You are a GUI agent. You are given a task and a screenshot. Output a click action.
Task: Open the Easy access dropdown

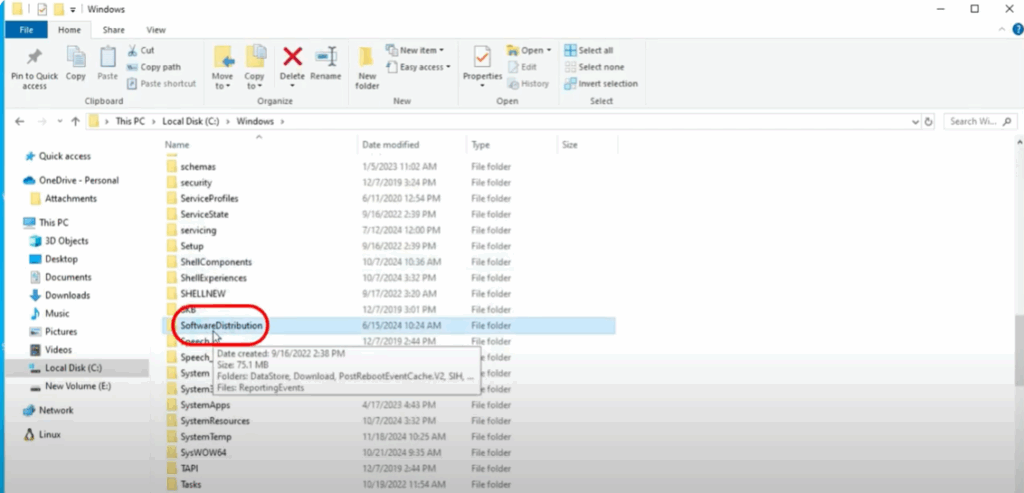coord(418,67)
